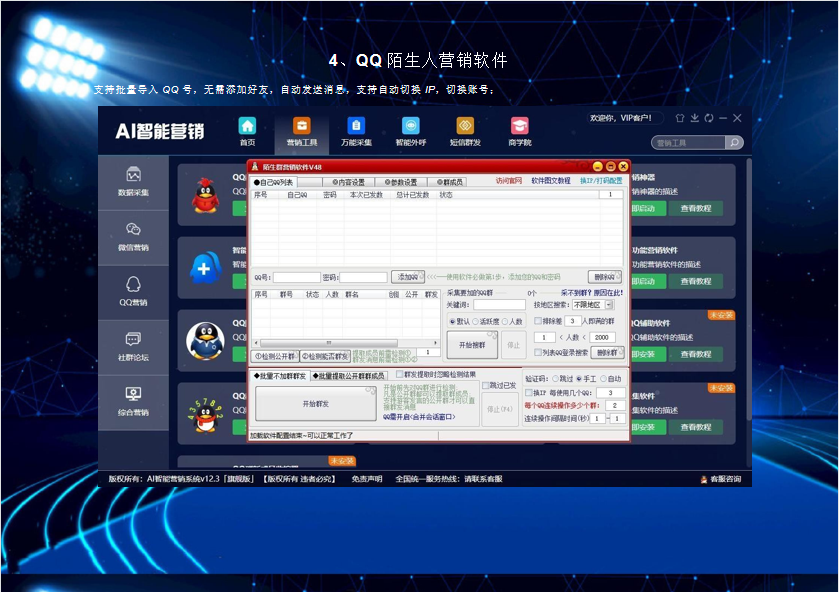Select 微信营销 in the left sidebar
Image resolution: width=839 pixels, height=592 pixels.
click(x=133, y=237)
